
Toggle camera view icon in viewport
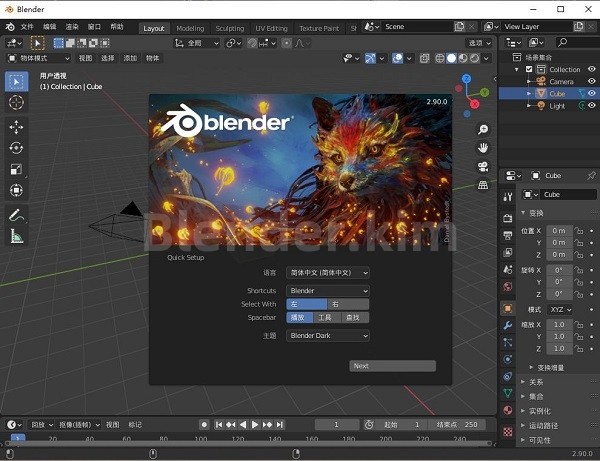[483, 166]
